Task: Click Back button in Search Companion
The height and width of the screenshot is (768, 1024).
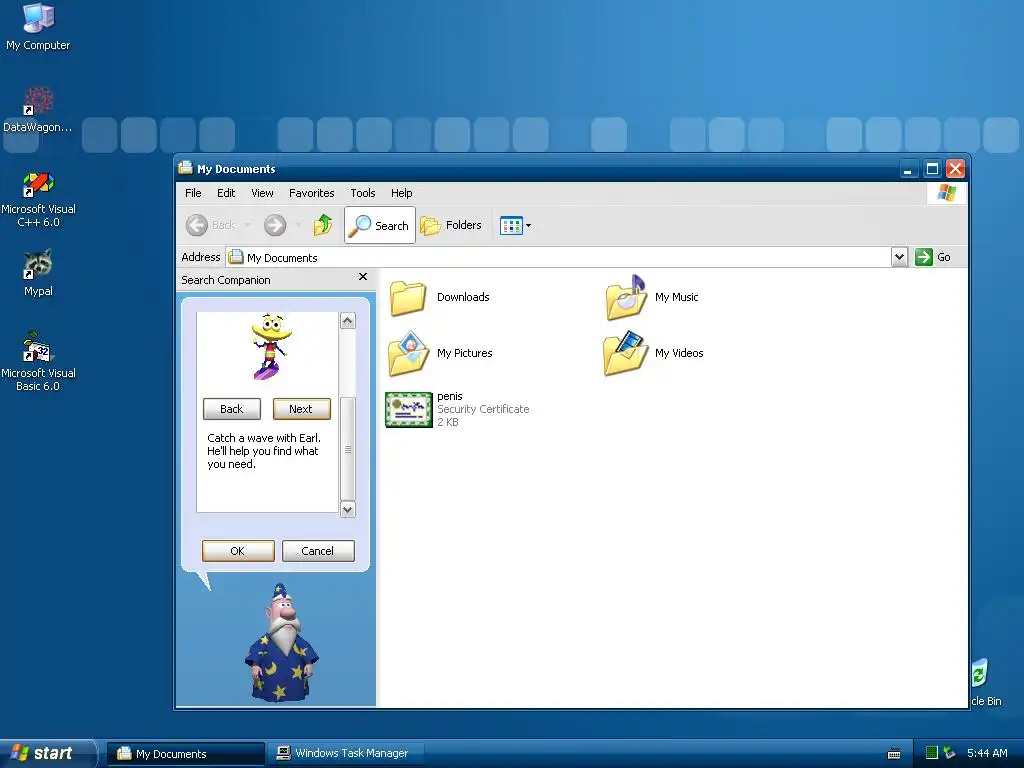Action: coord(232,409)
